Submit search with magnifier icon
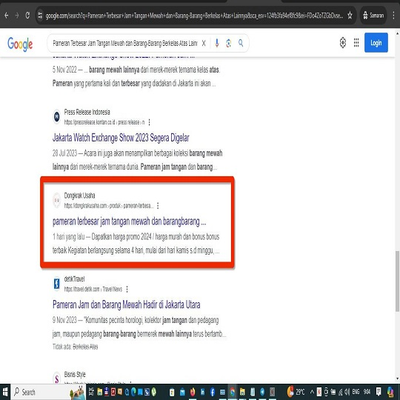 pyautogui.click(x=241, y=43)
